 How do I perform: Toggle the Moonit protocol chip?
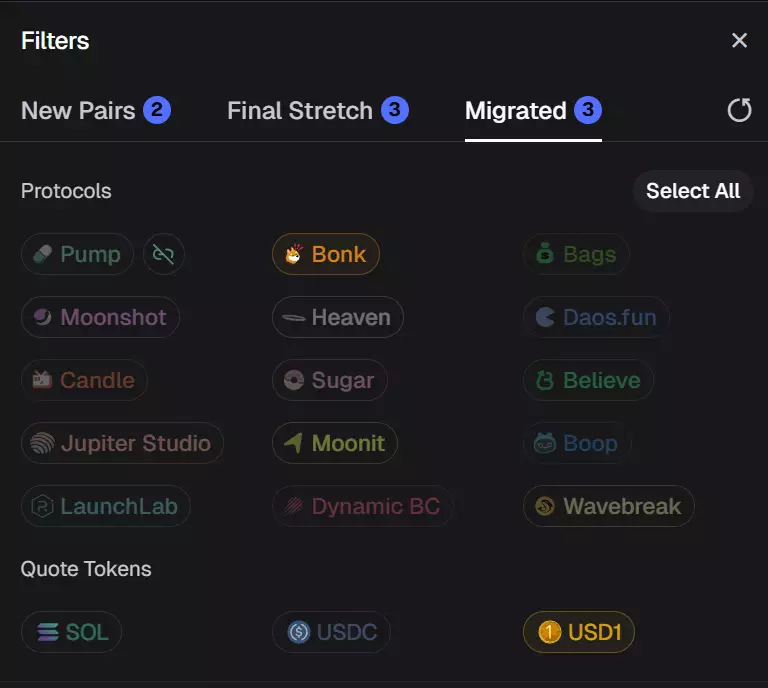[334, 443]
